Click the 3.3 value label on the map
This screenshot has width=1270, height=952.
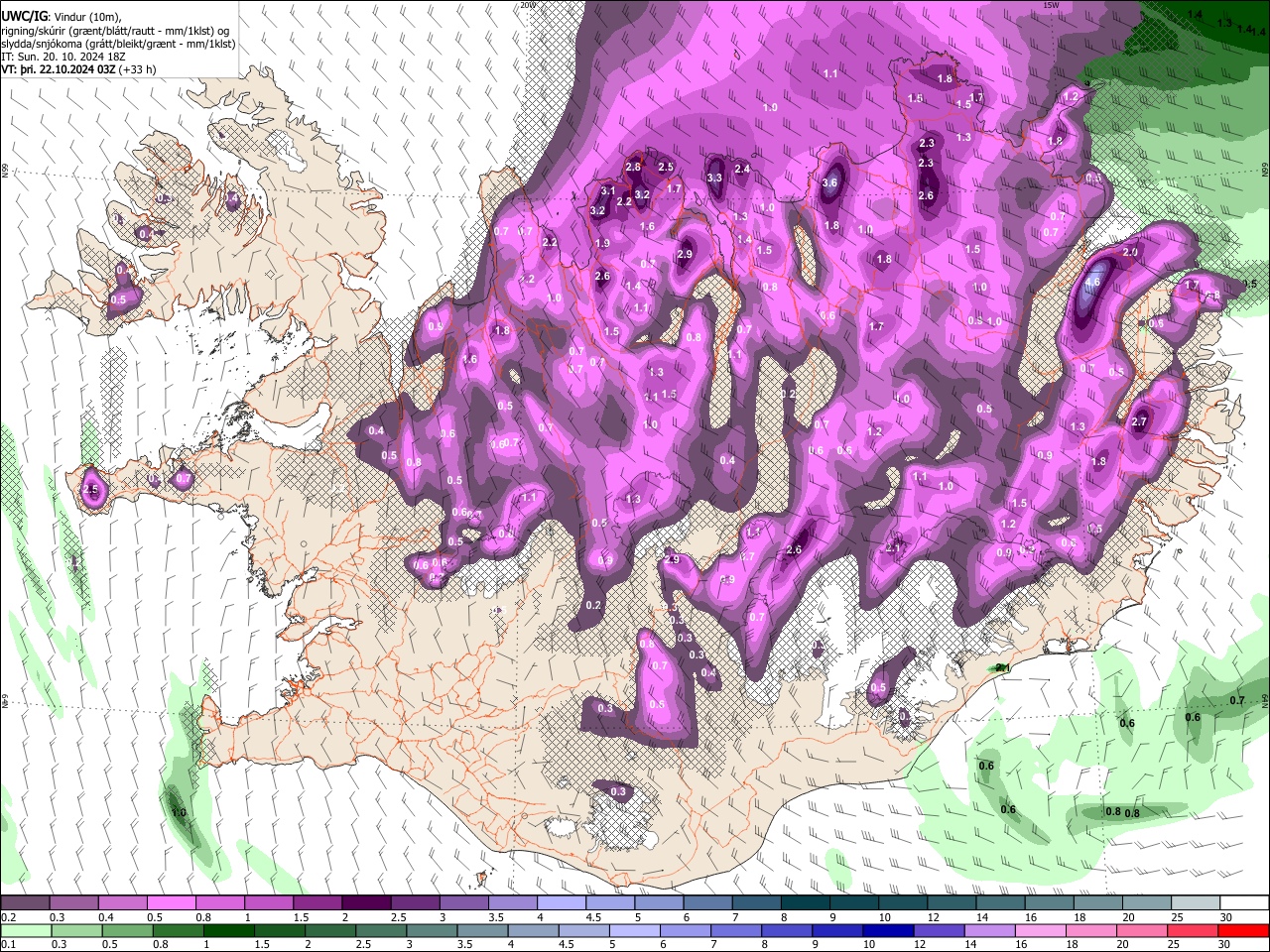coord(714,178)
